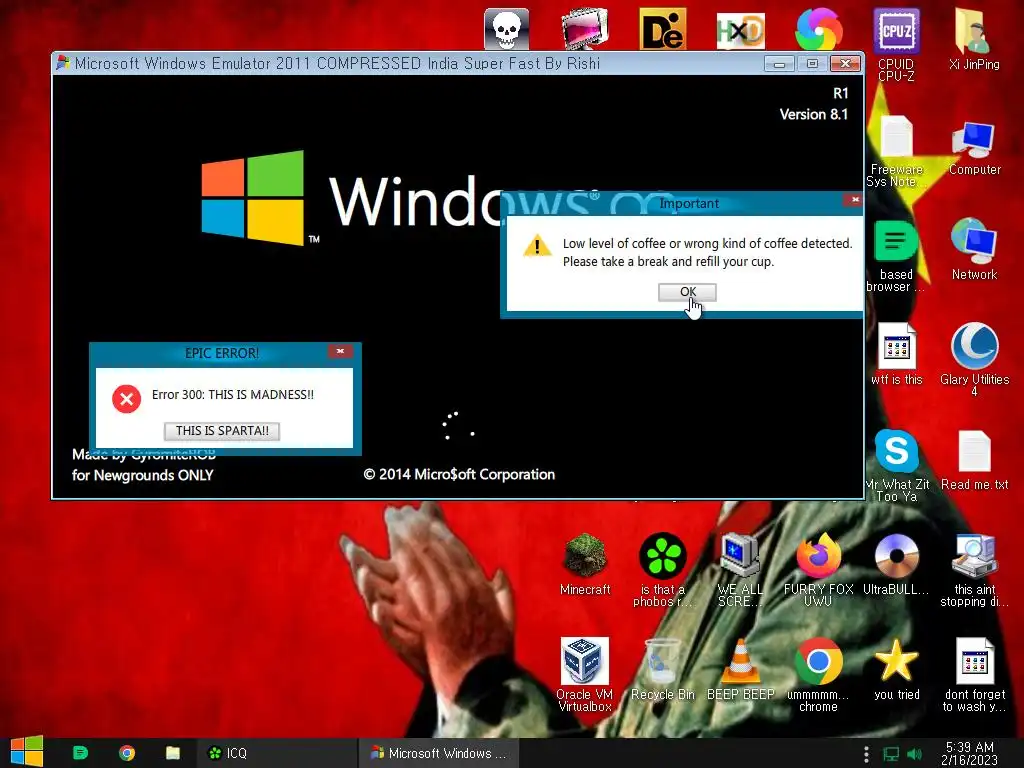Click the 'Version 8.1' text
The width and height of the screenshot is (1024, 768).
[814, 114]
